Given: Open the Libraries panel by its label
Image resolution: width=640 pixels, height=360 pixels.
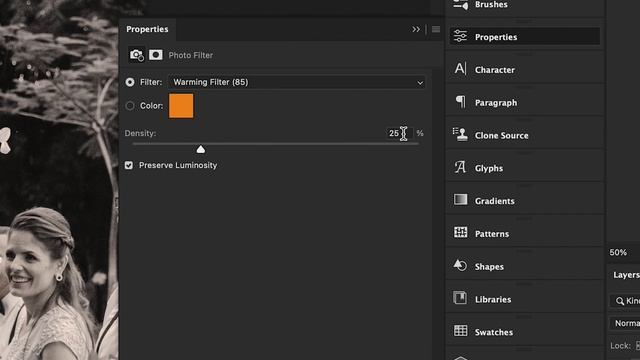Looking at the screenshot, I should click(493, 300).
